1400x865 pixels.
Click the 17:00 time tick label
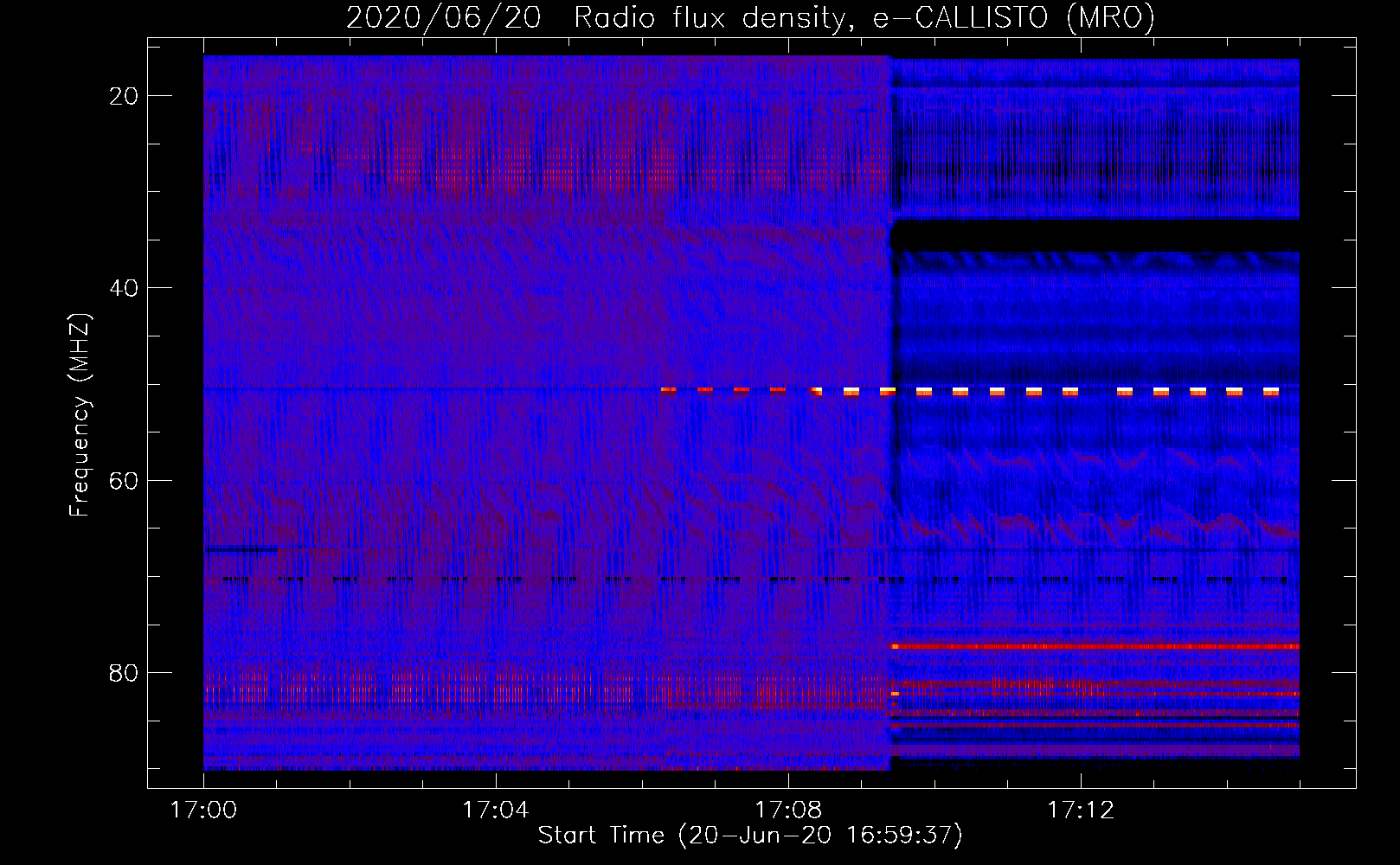[203, 810]
